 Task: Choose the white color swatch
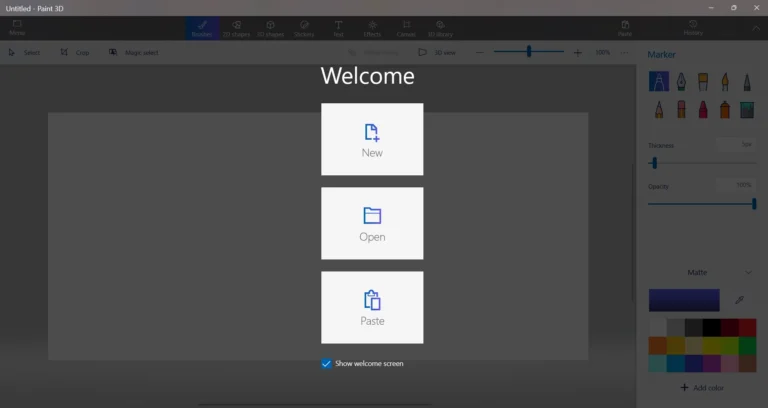coord(657,328)
